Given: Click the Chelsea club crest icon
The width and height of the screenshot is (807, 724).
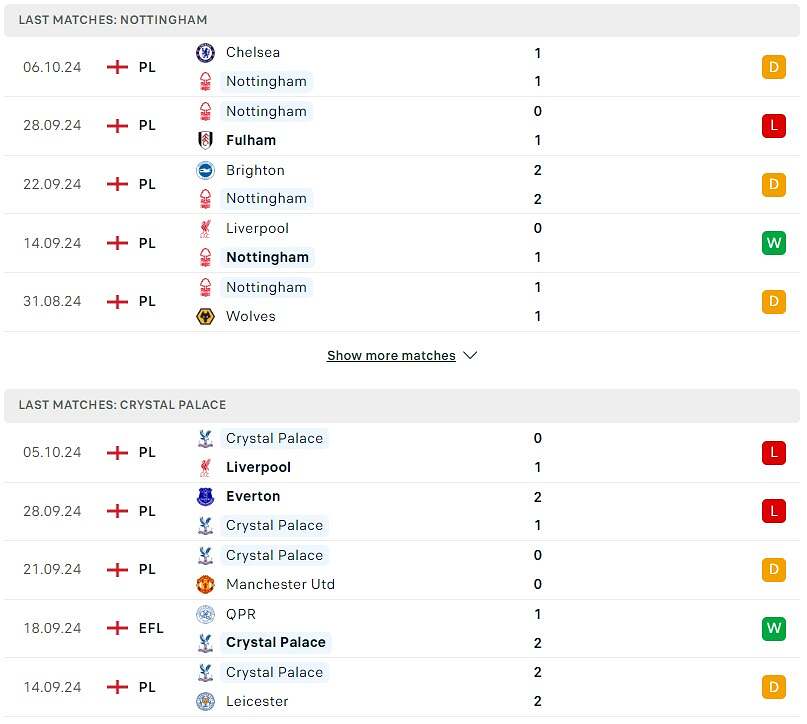Looking at the screenshot, I should pyautogui.click(x=205, y=53).
